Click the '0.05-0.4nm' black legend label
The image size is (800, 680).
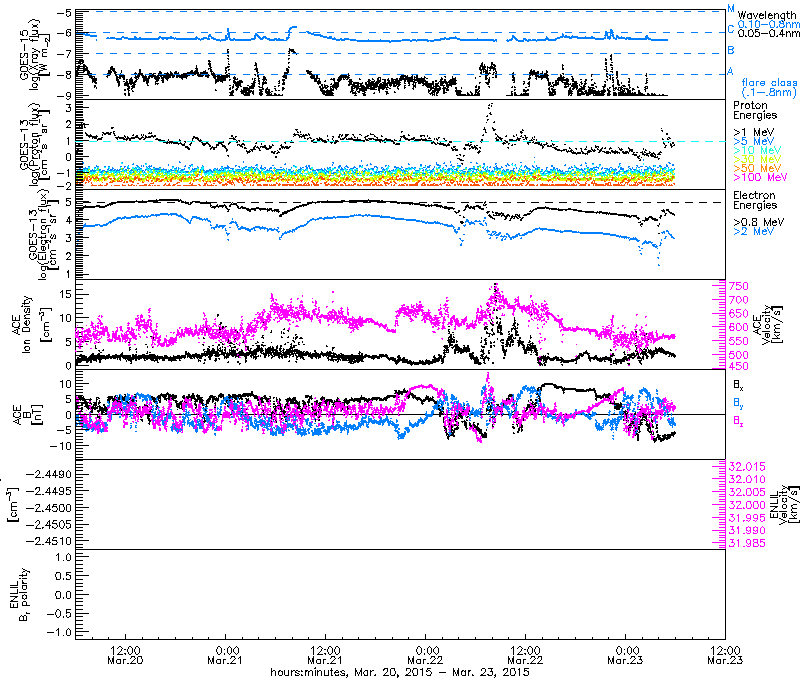point(768,33)
